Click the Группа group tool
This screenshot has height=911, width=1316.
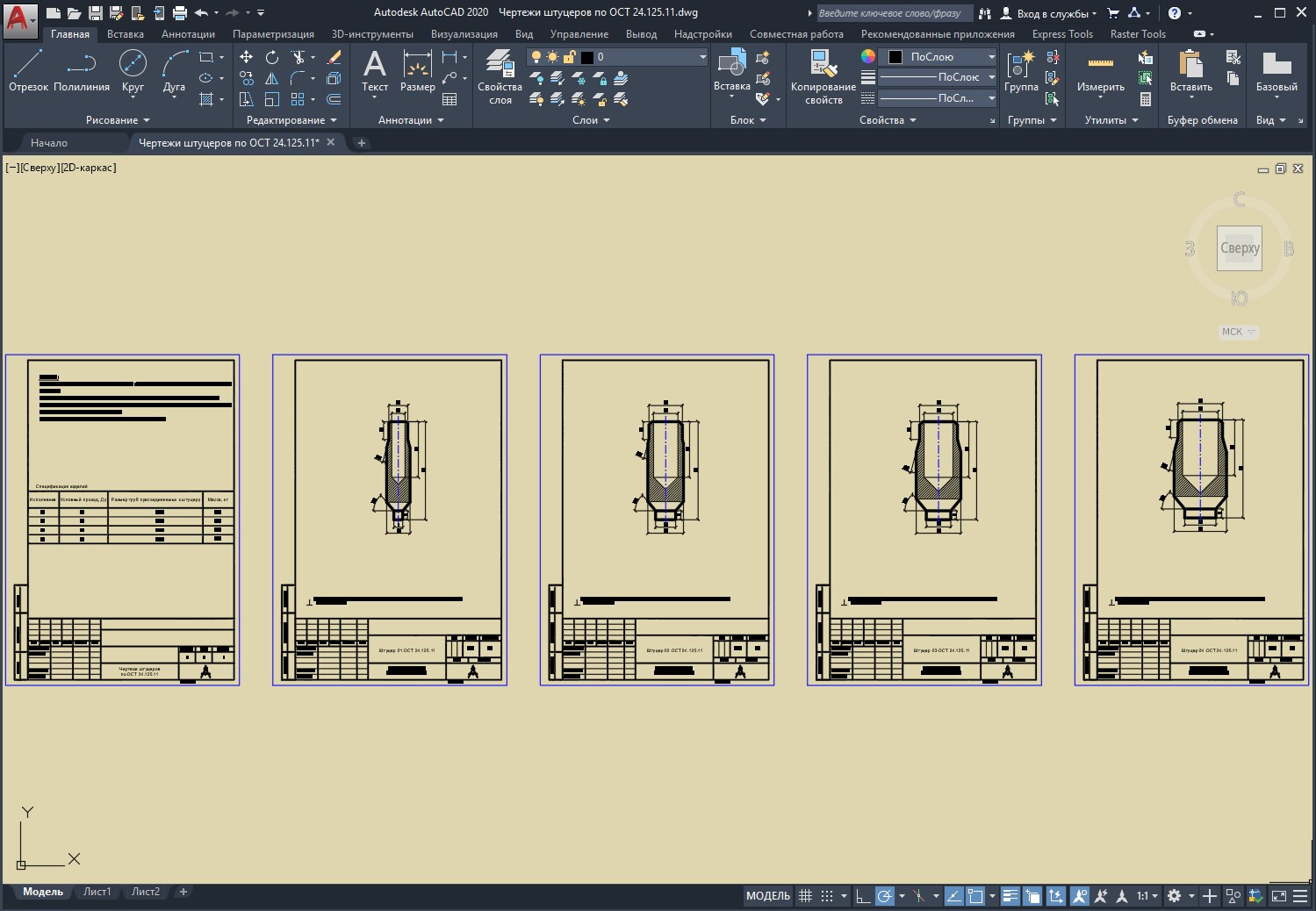(1021, 72)
